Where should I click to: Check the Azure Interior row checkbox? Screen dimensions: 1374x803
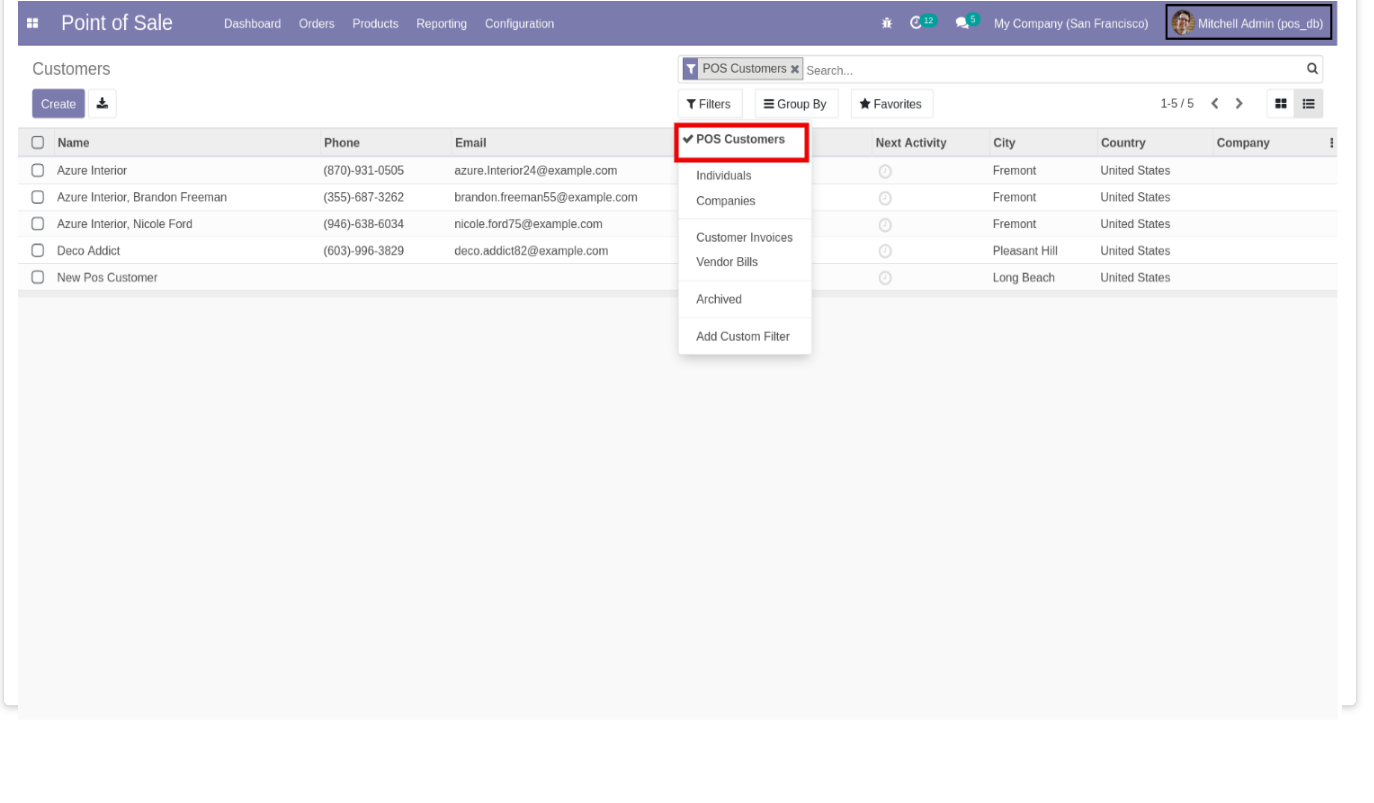coord(38,170)
